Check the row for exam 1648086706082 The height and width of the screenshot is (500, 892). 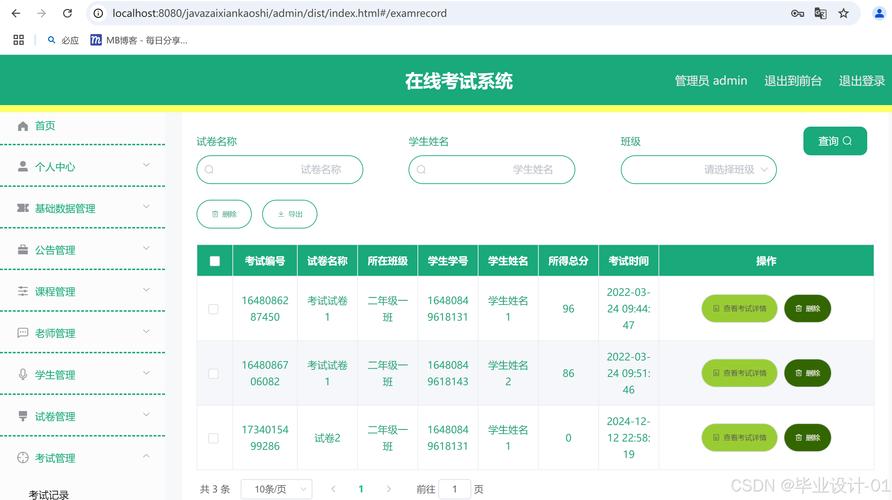(213, 374)
